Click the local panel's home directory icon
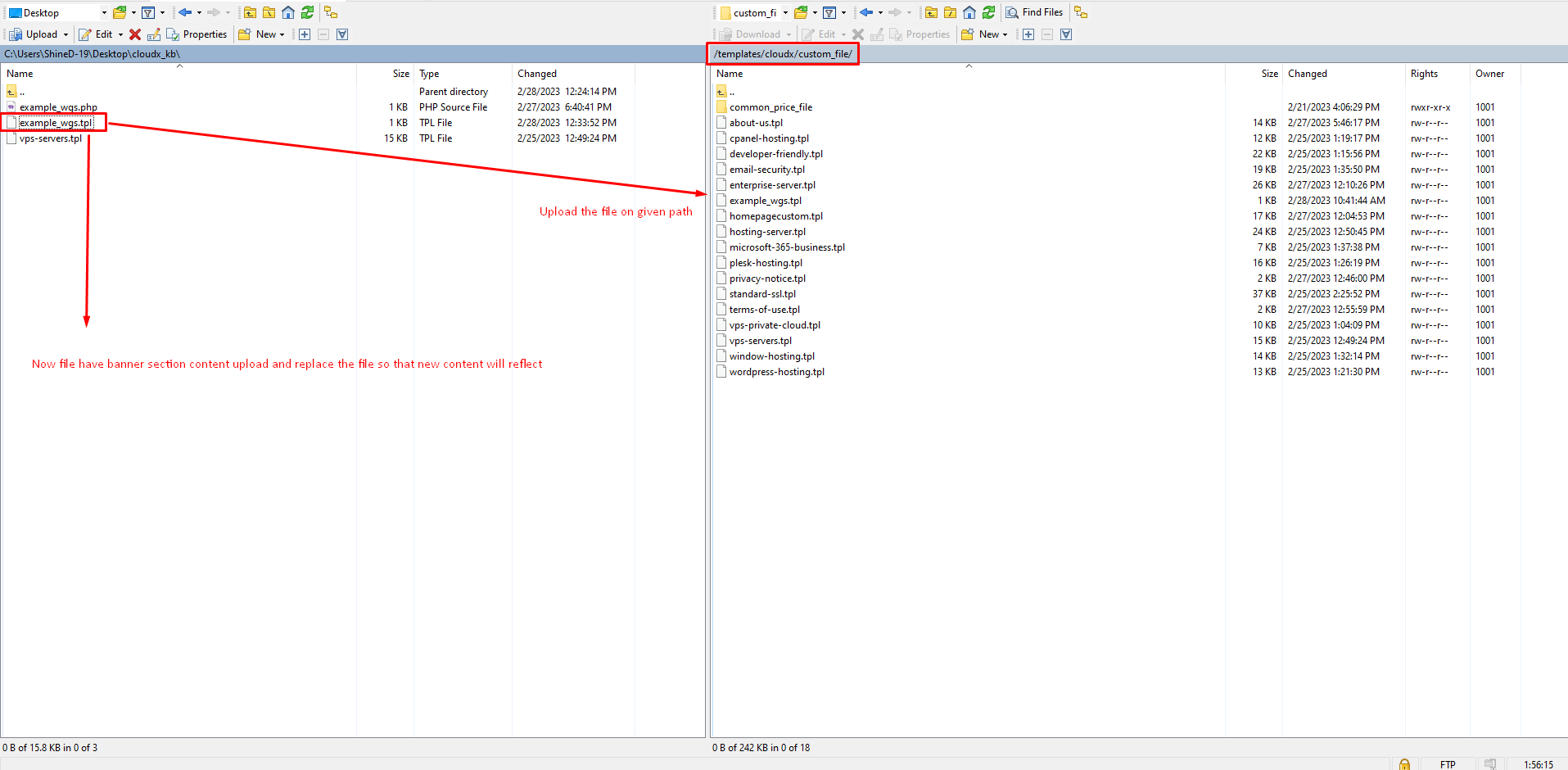The image size is (1568, 770). [x=288, y=12]
